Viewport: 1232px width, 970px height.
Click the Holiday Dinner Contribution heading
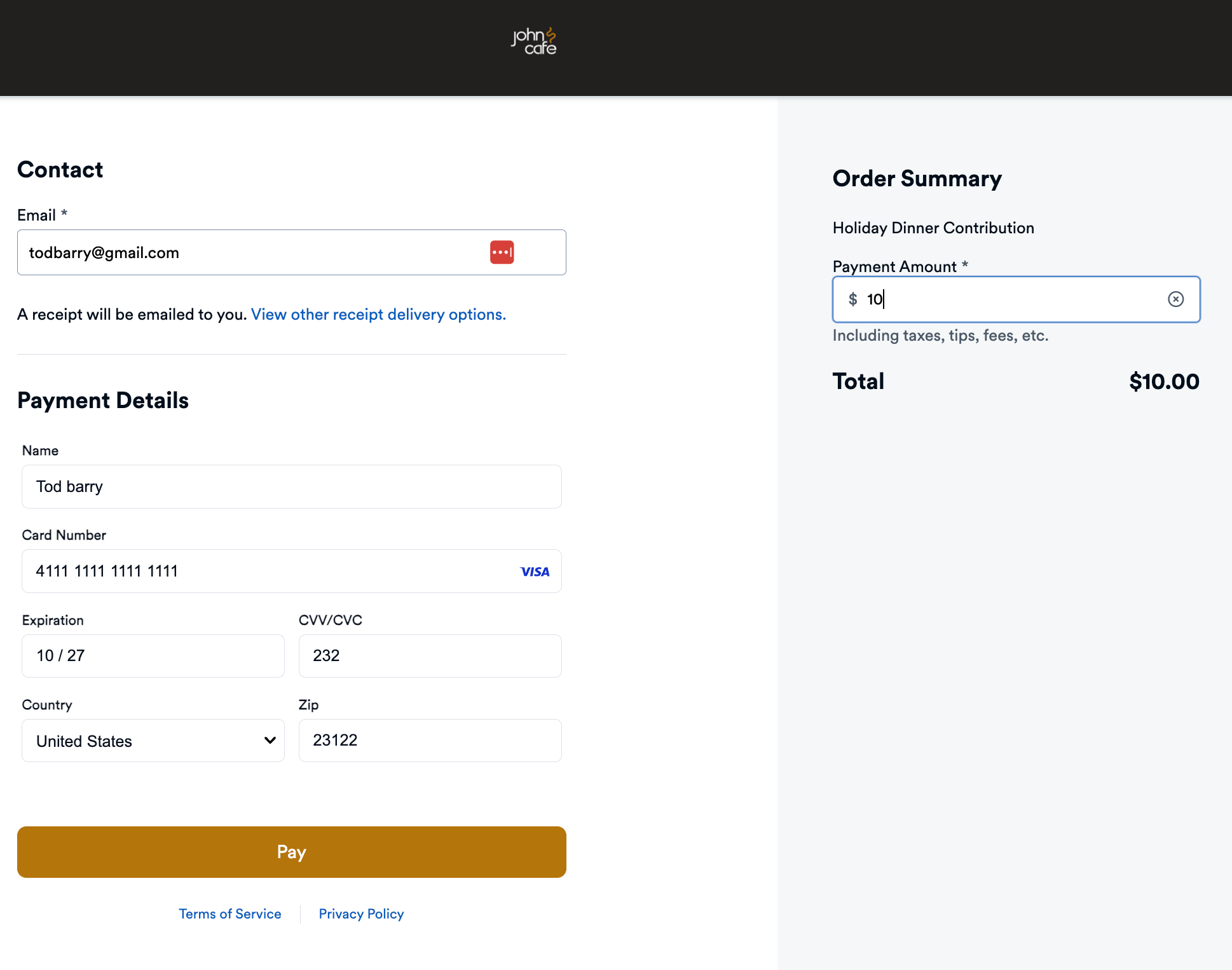[x=933, y=228]
